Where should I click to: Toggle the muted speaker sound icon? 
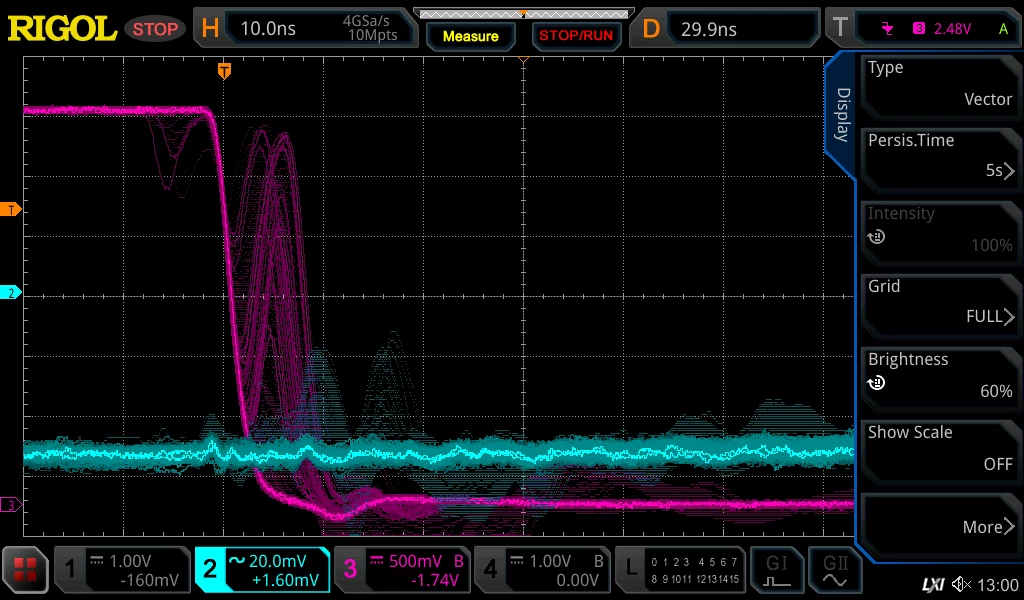pos(961,584)
